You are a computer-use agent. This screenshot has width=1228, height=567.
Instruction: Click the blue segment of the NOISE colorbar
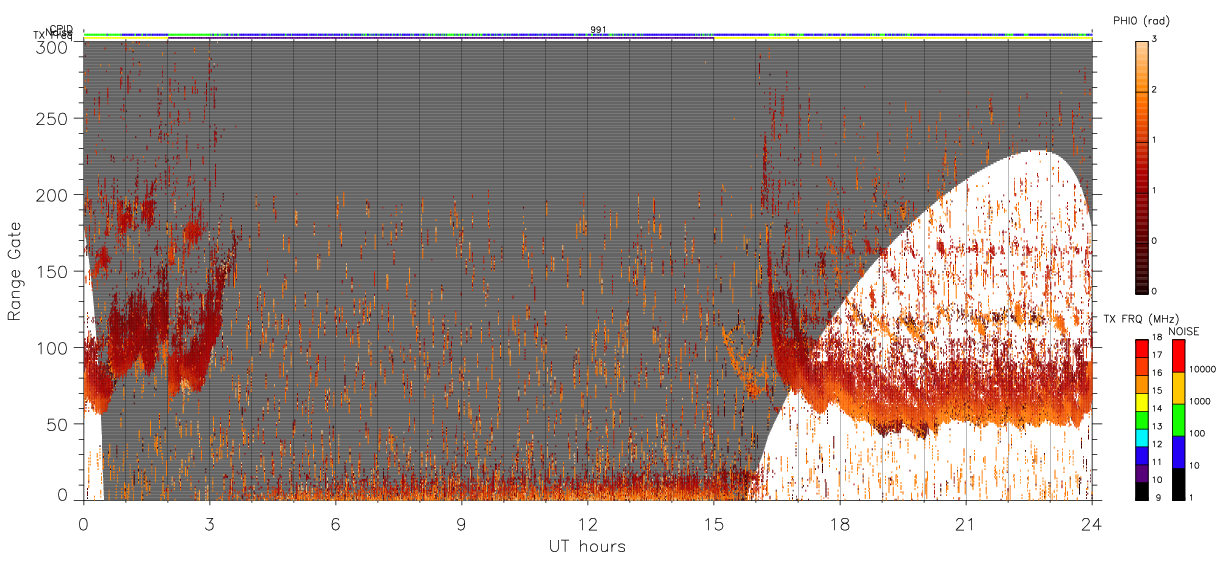point(1177,452)
